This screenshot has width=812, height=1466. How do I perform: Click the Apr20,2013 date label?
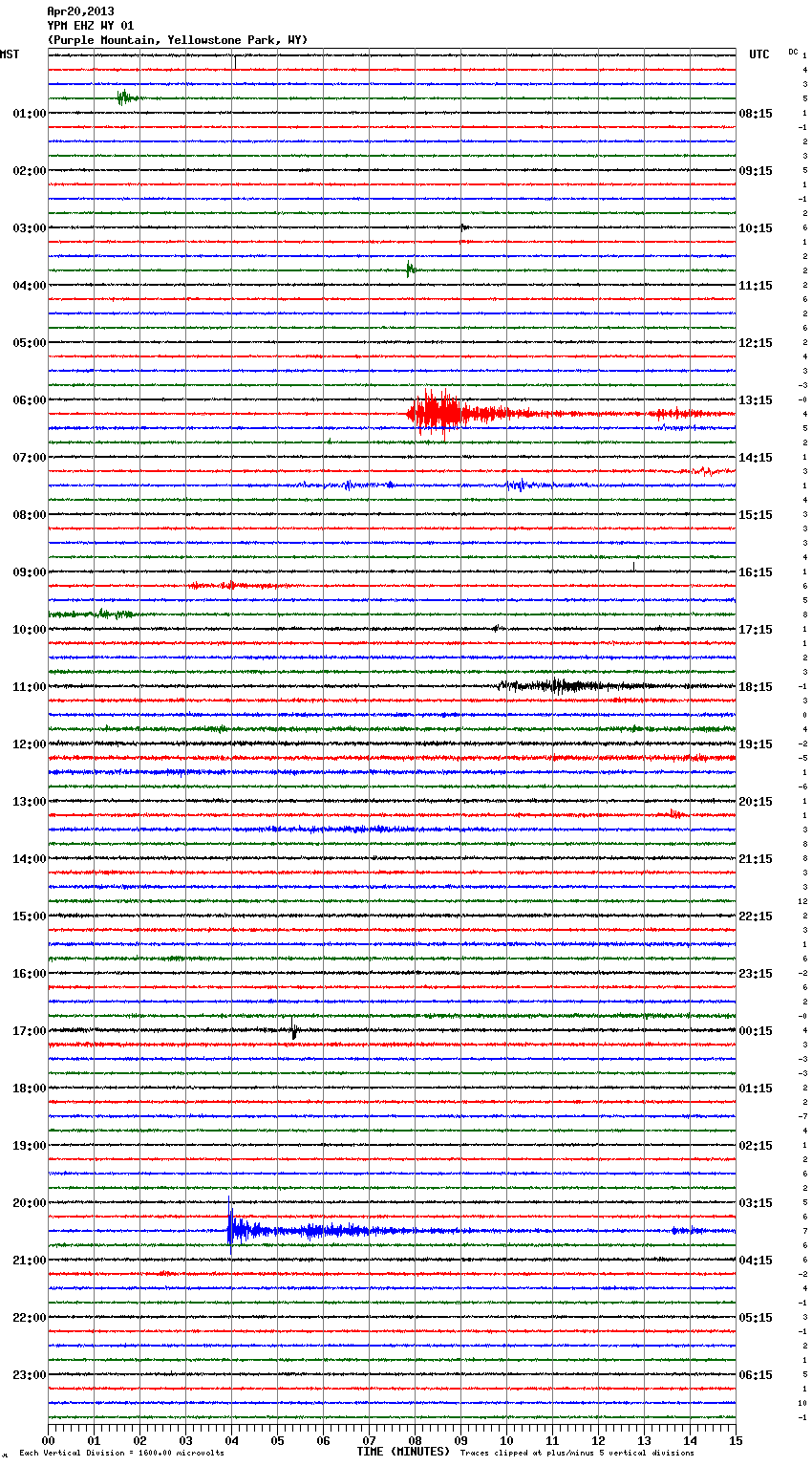point(80,11)
